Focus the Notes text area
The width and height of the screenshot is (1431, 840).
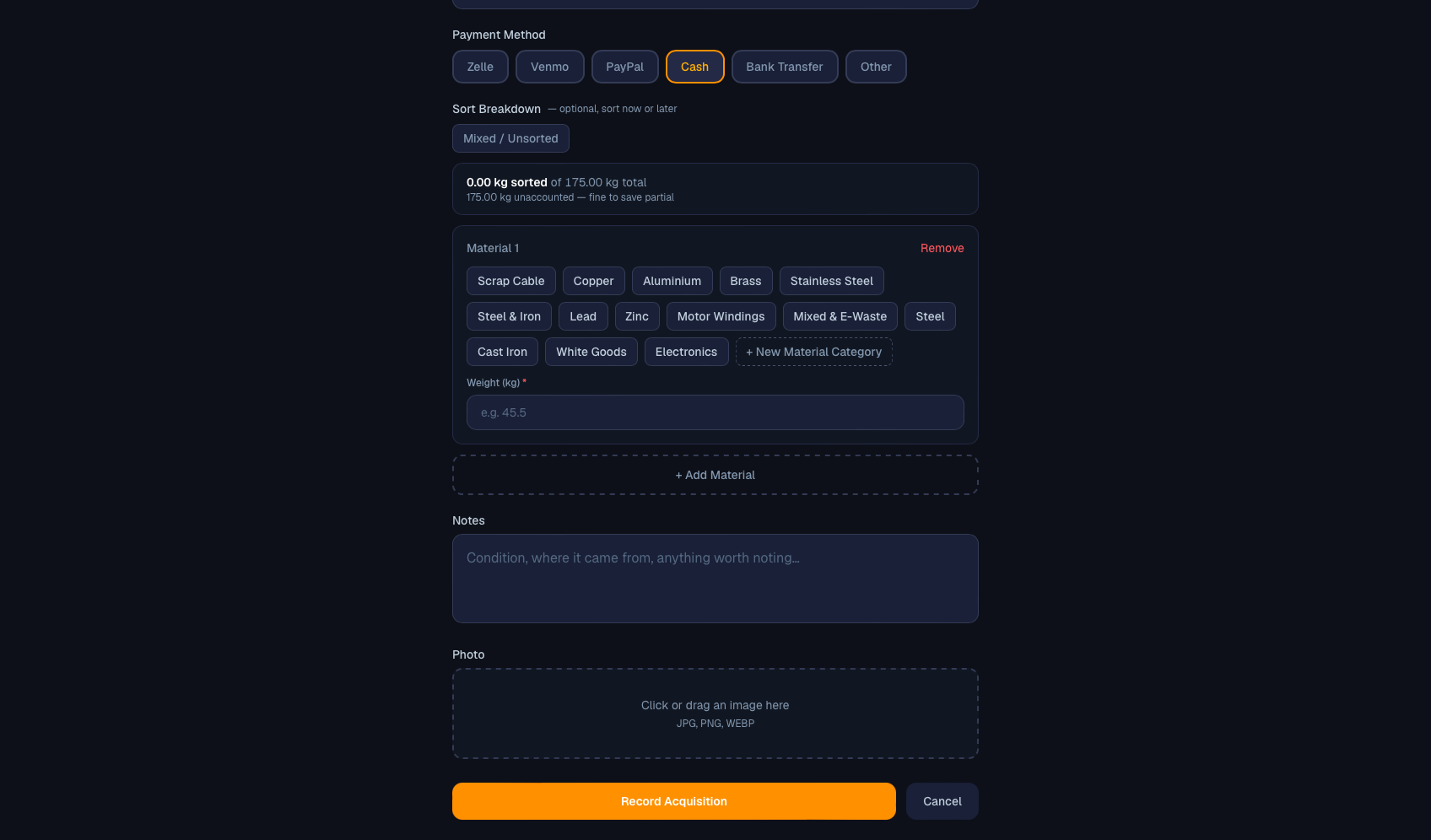715,579
